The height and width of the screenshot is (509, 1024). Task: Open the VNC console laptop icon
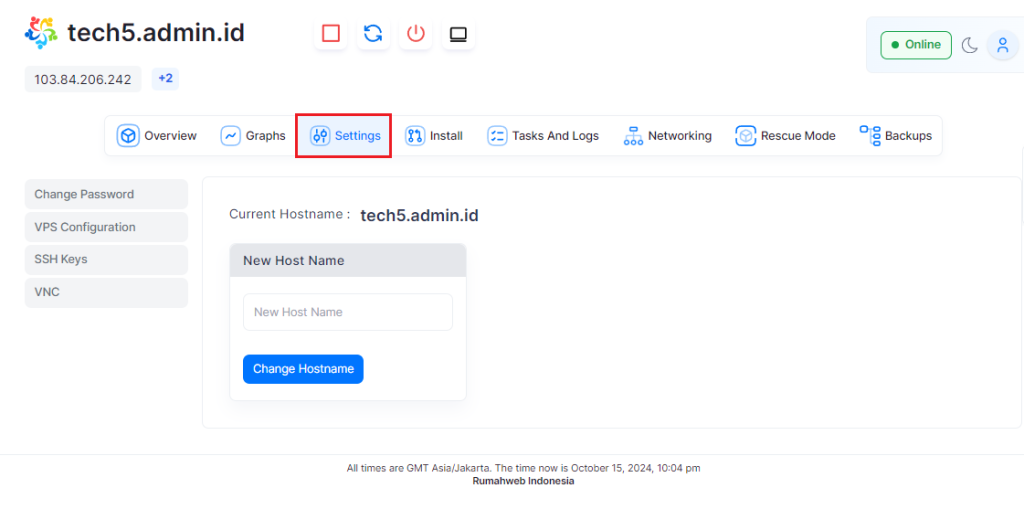pos(458,33)
